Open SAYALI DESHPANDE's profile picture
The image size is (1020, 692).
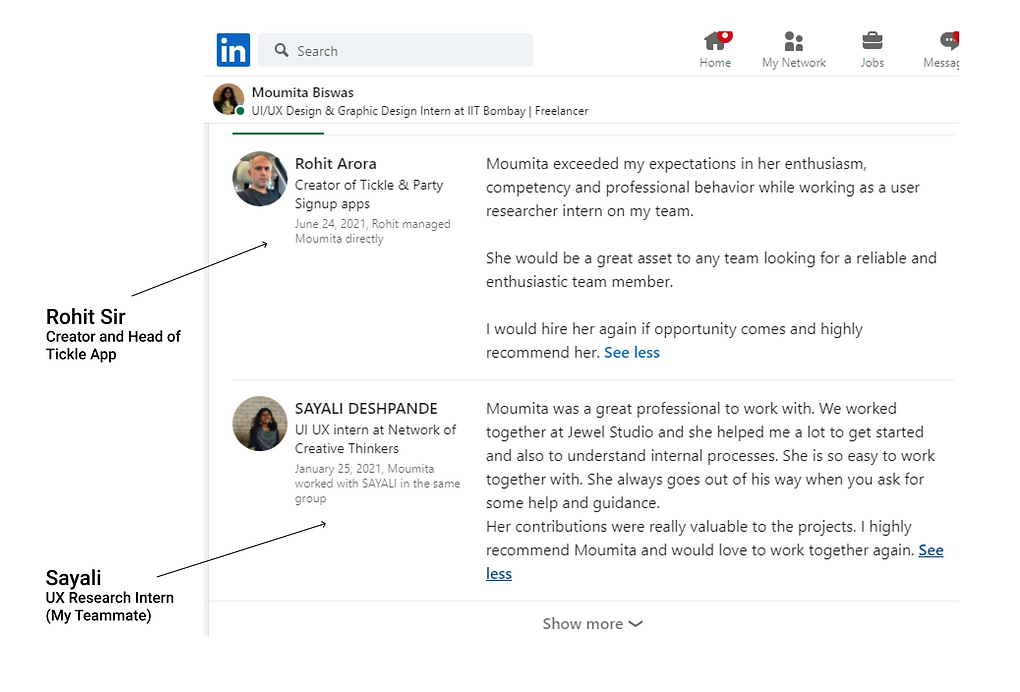pyautogui.click(x=260, y=423)
